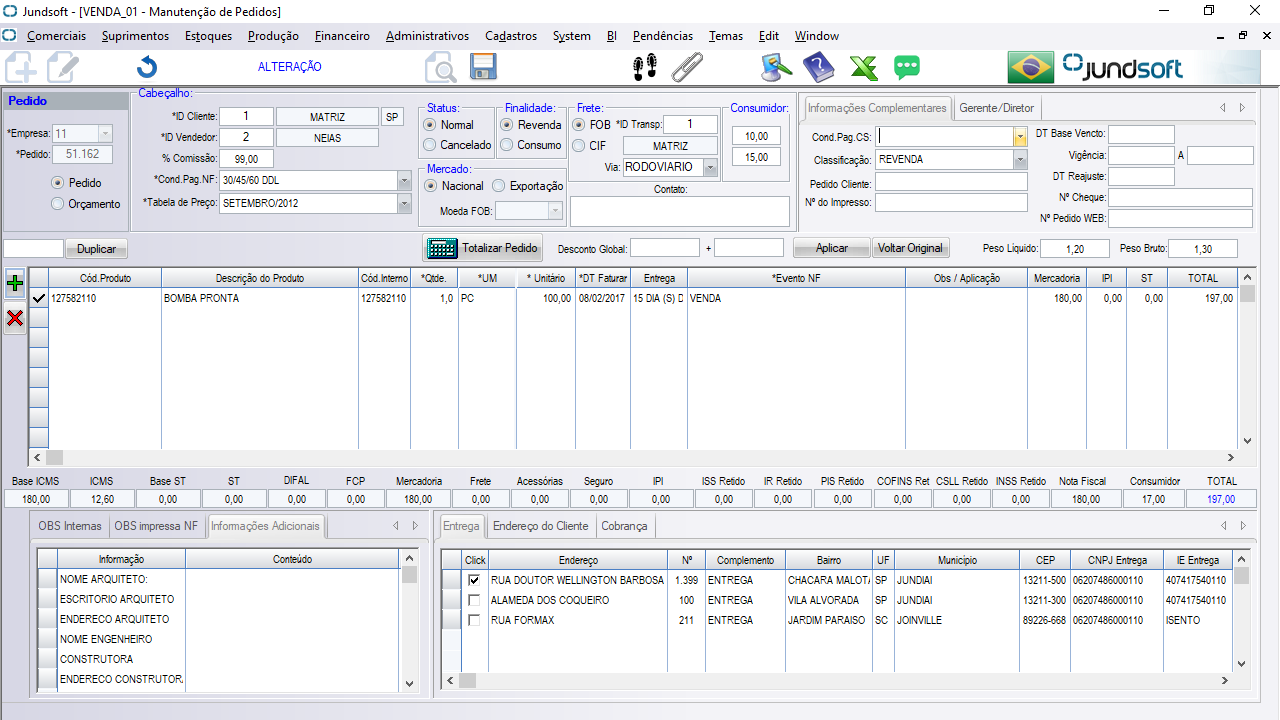Open the Classificação Revenda dropdown
This screenshot has height=720, width=1280.
click(x=1020, y=160)
